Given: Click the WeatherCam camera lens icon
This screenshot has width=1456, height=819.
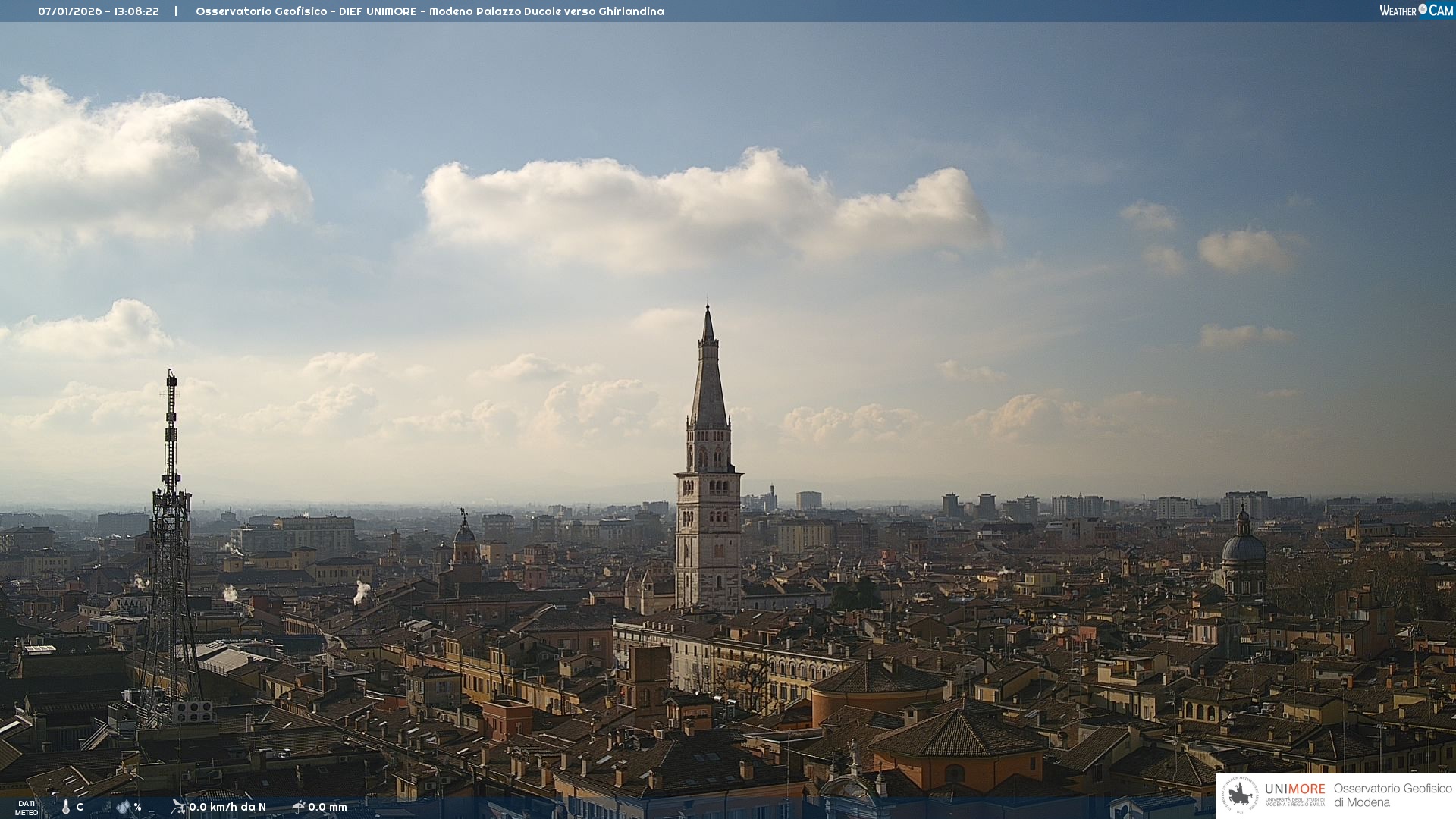Looking at the screenshot, I should 1423,10.
